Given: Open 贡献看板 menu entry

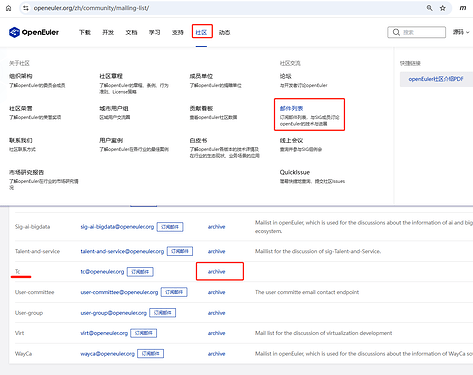Looking at the screenshot, I should [x=201, y=108].
